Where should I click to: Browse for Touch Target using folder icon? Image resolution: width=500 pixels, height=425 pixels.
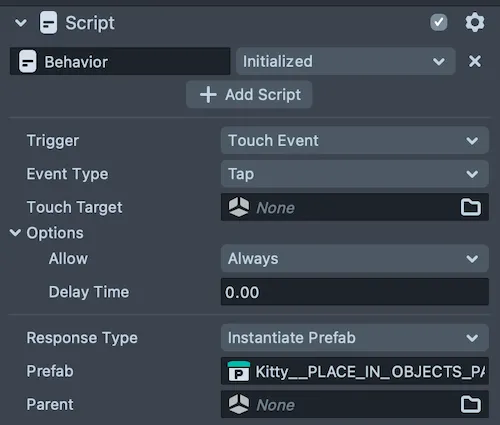click(x=471, y=207)
